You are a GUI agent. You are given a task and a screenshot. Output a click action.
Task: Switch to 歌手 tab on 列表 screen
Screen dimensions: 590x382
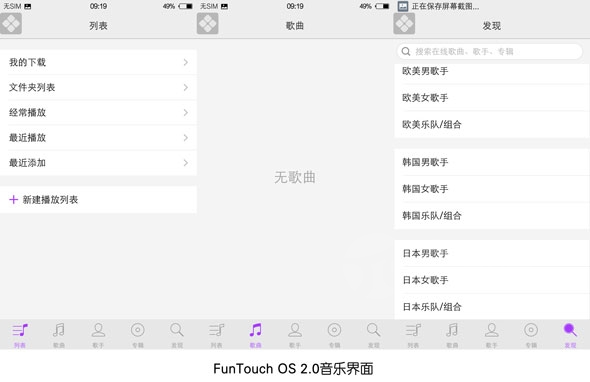point(98,335)
